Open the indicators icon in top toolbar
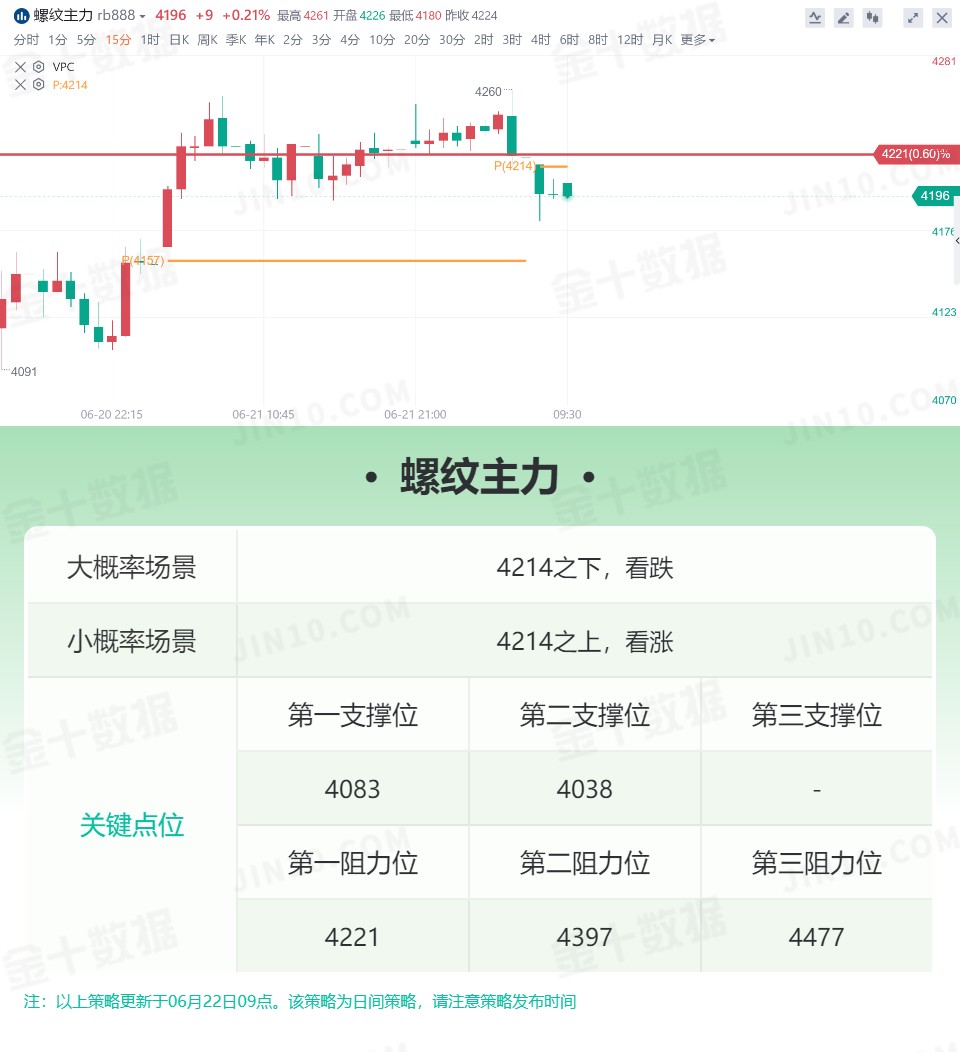 click(x=815, y=17)
